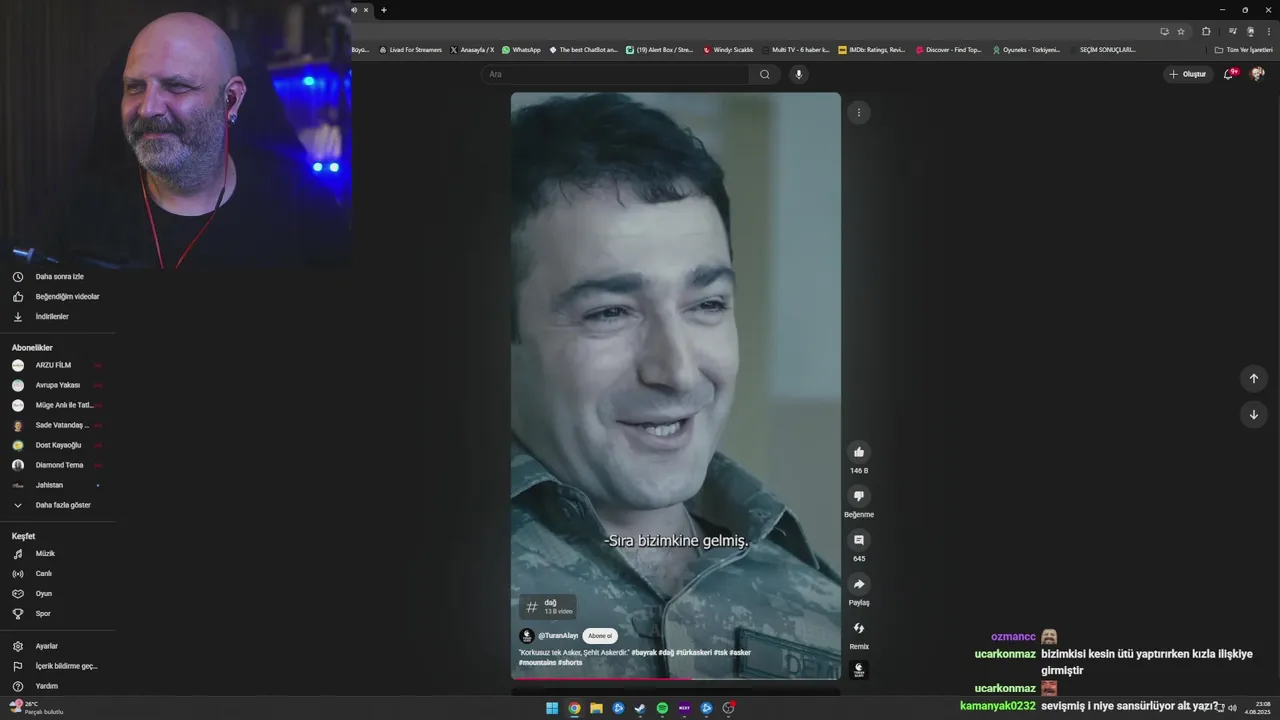Open WhatsApp bookmark
Viewport: 1280px width, 720px height.
coord(521,50)
